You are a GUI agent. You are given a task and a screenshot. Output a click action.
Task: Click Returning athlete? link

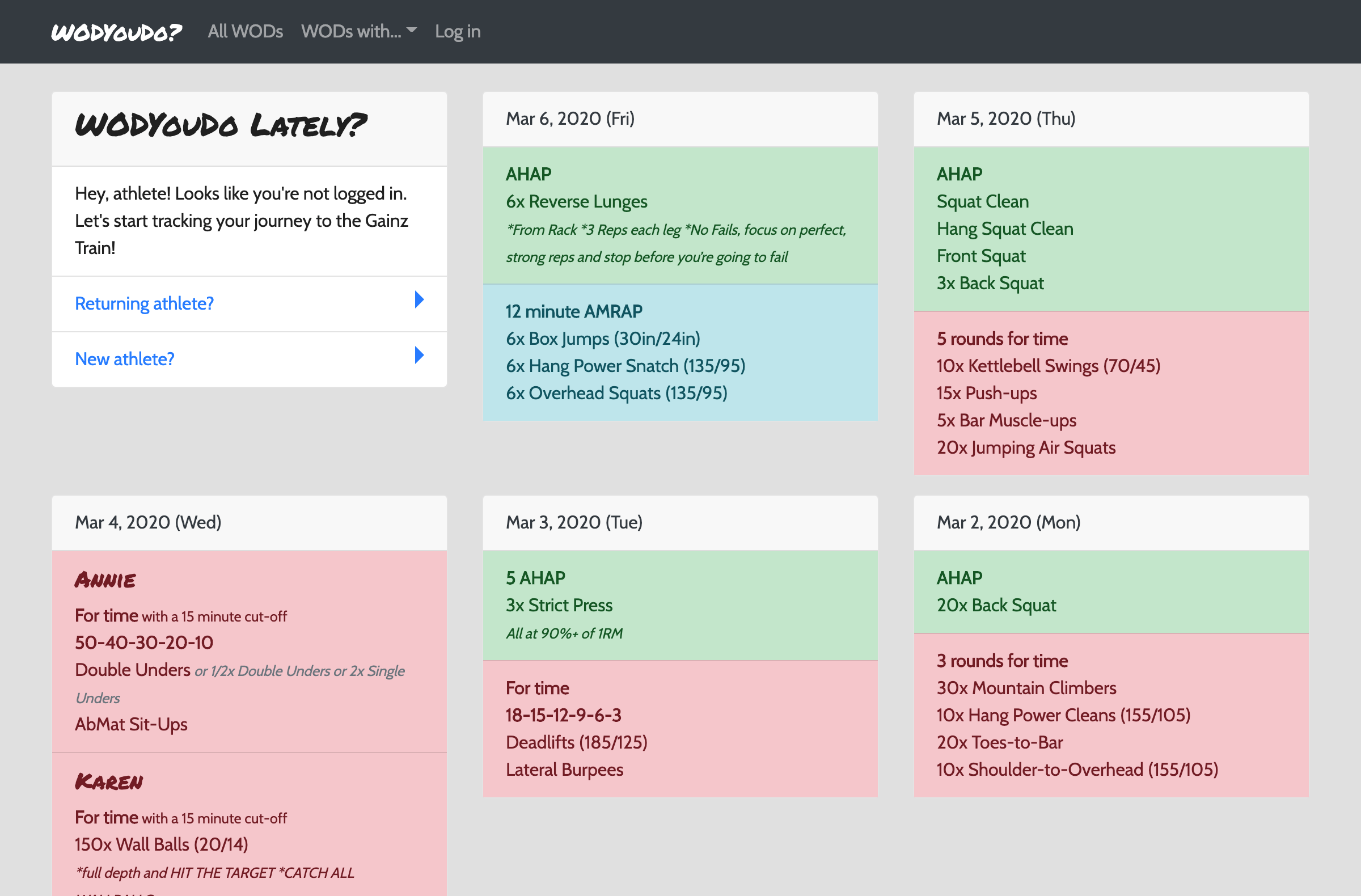144,303
